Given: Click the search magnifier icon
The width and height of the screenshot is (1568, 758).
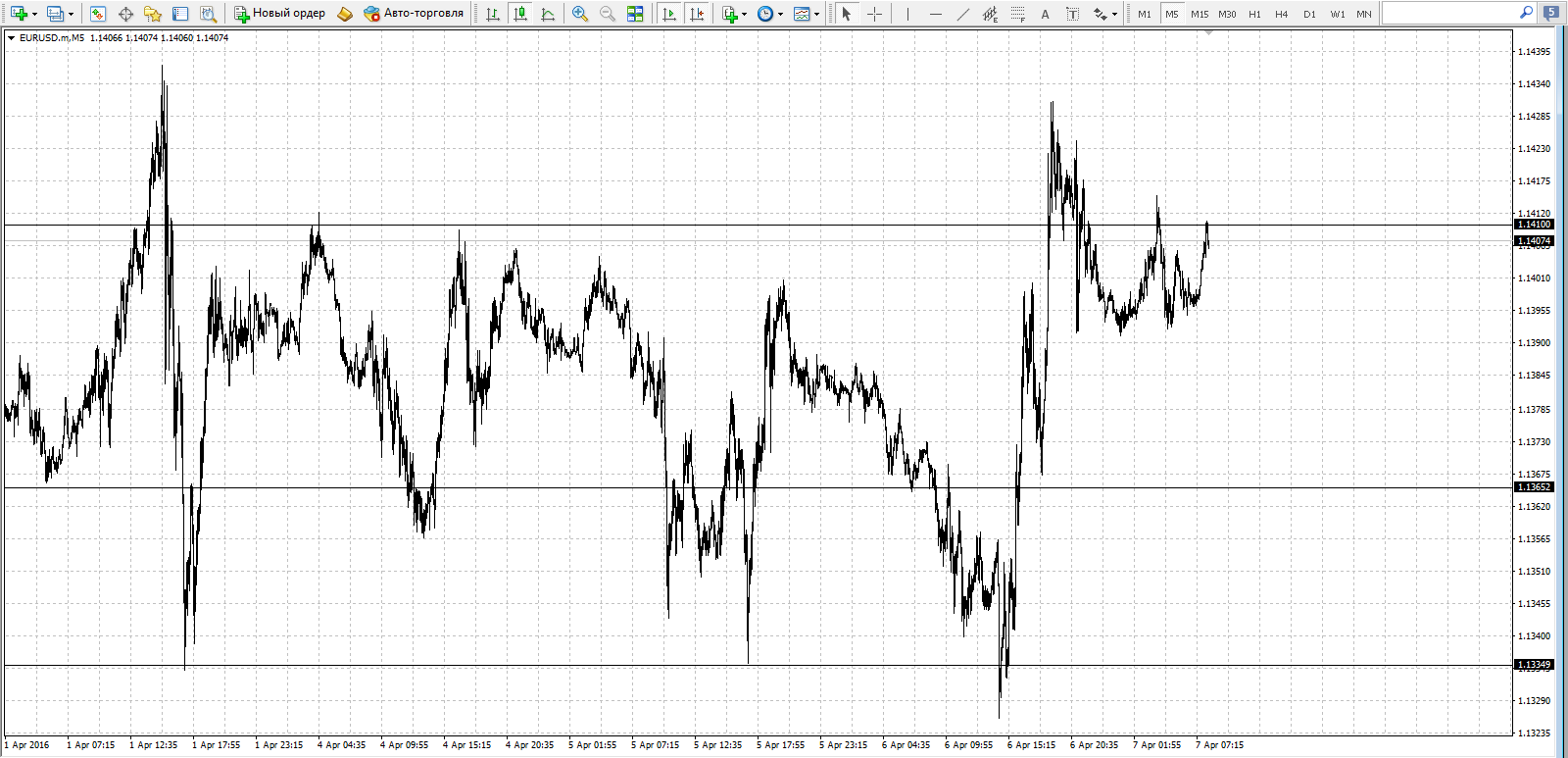Looking at the screenshot, I should [1527, 13].
